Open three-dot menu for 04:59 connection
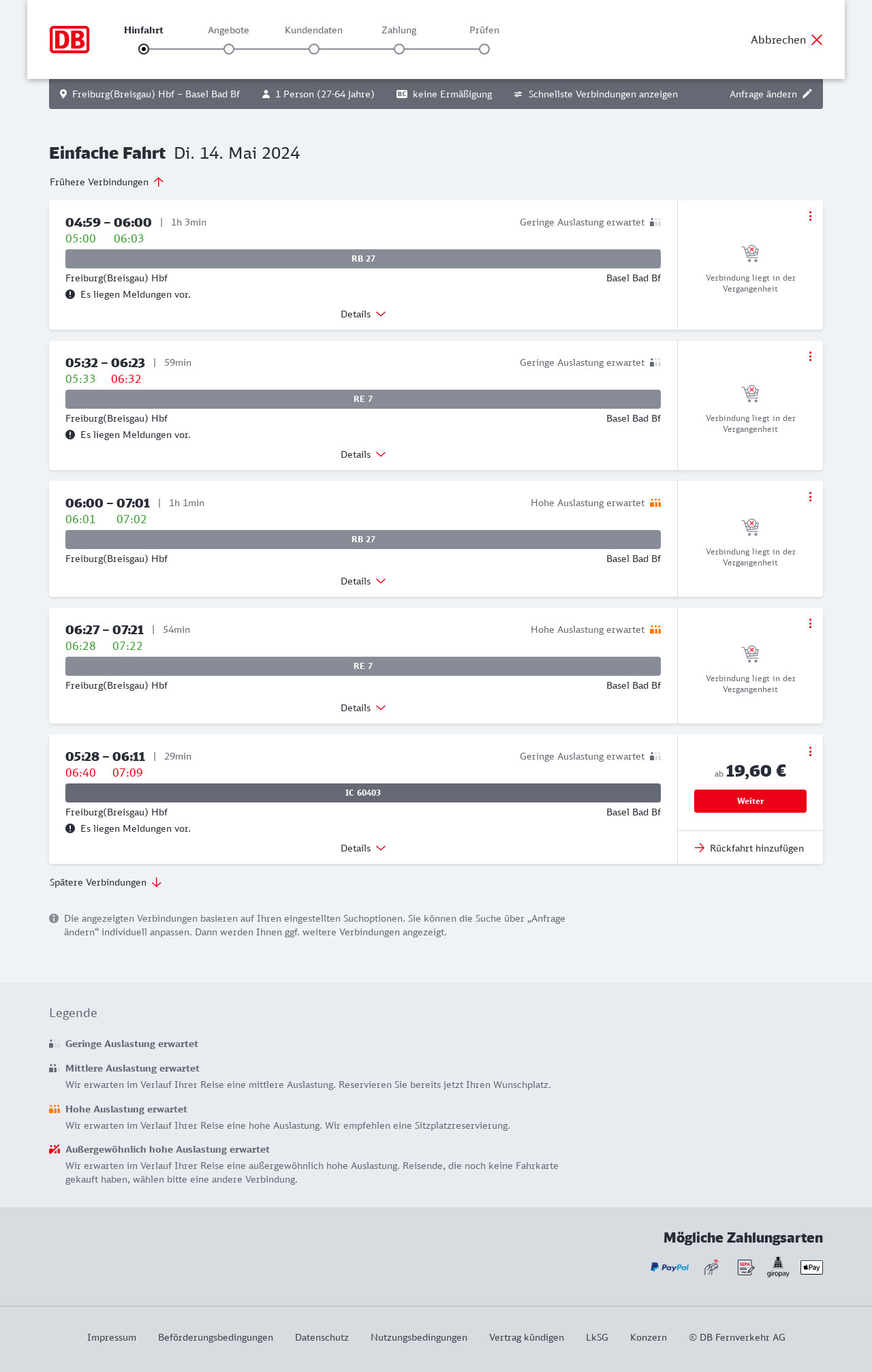Viewport: 872px width, 1372px height. (810, 216)
